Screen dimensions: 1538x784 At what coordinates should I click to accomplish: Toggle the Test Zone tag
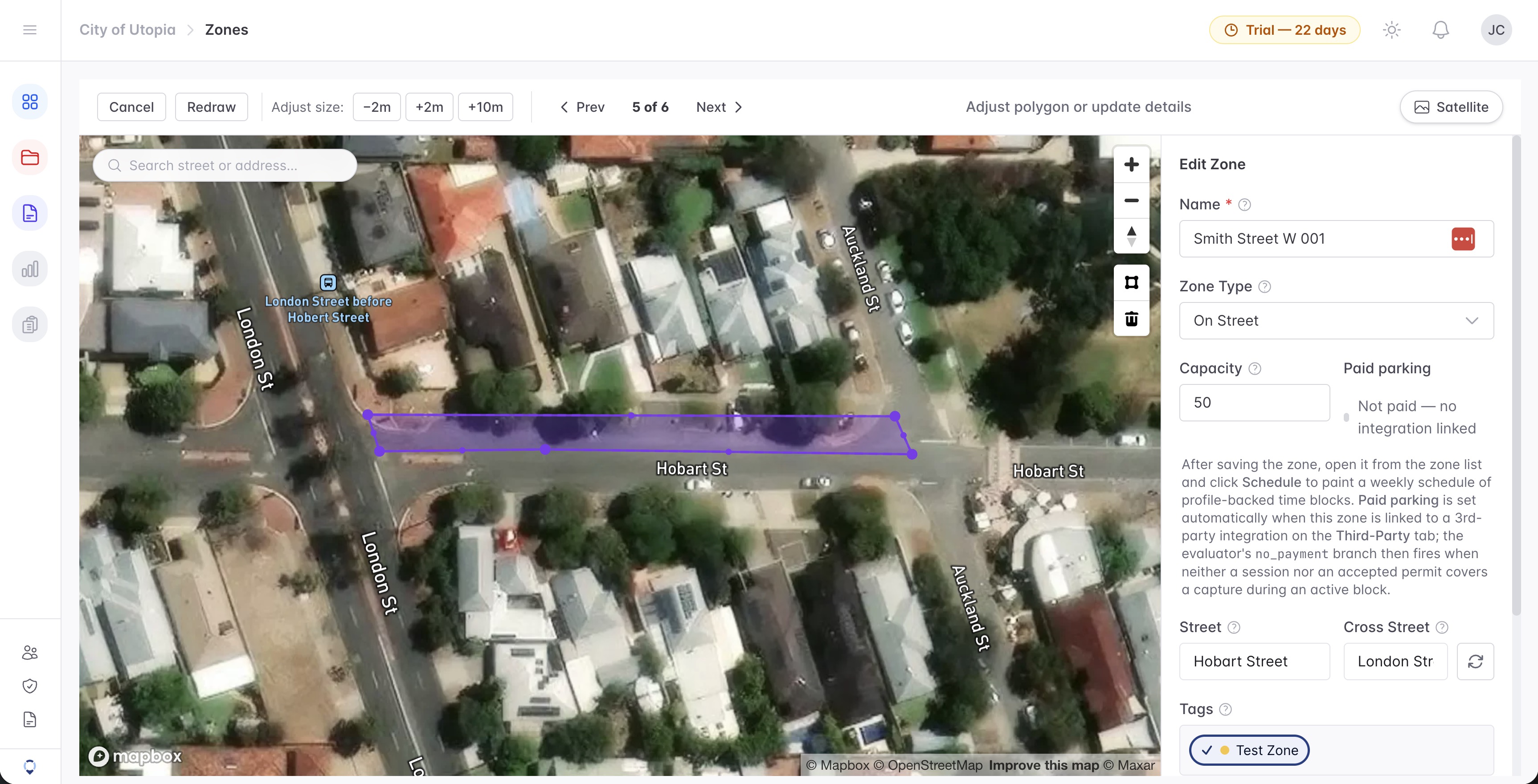coord(1249,750)
